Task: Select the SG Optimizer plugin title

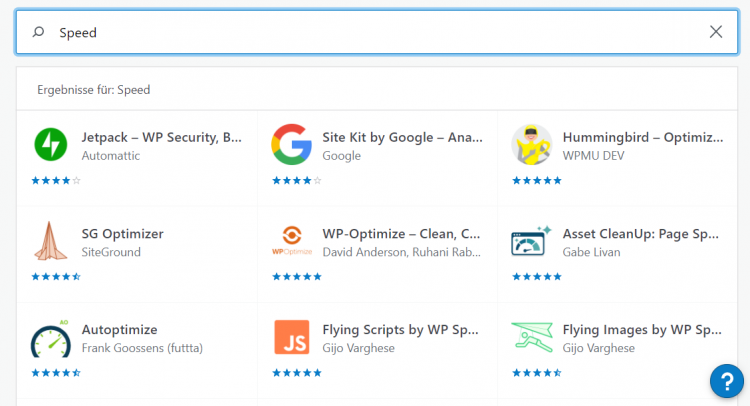Action: [x=122, y=234]
